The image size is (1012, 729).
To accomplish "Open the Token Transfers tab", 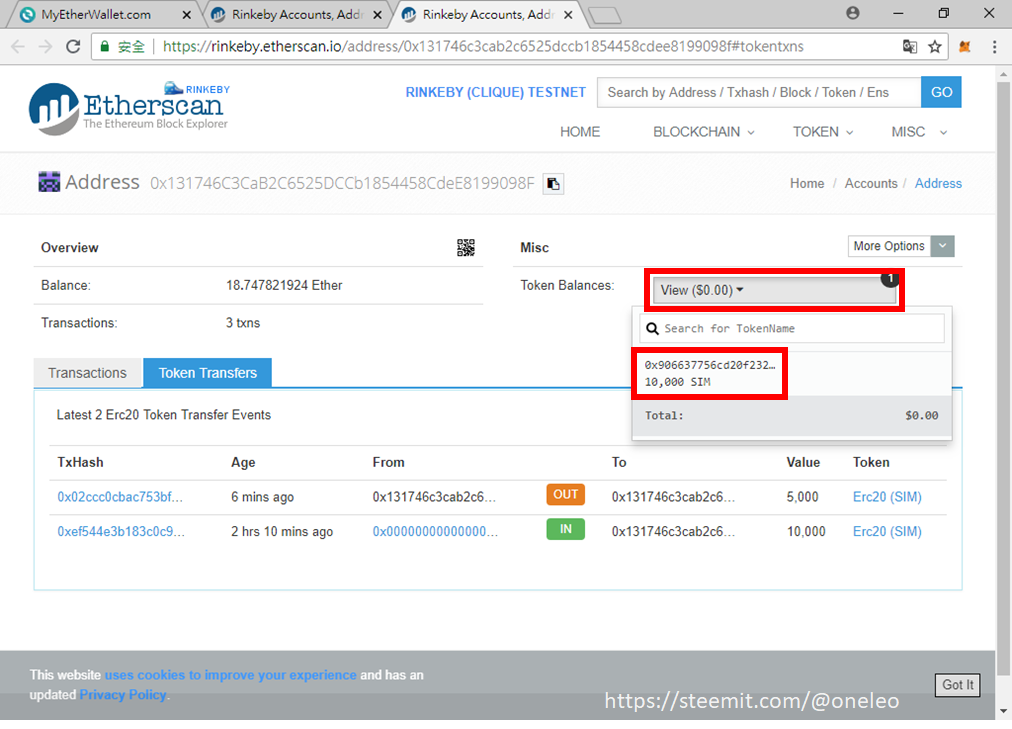I will tap(207, 373).
